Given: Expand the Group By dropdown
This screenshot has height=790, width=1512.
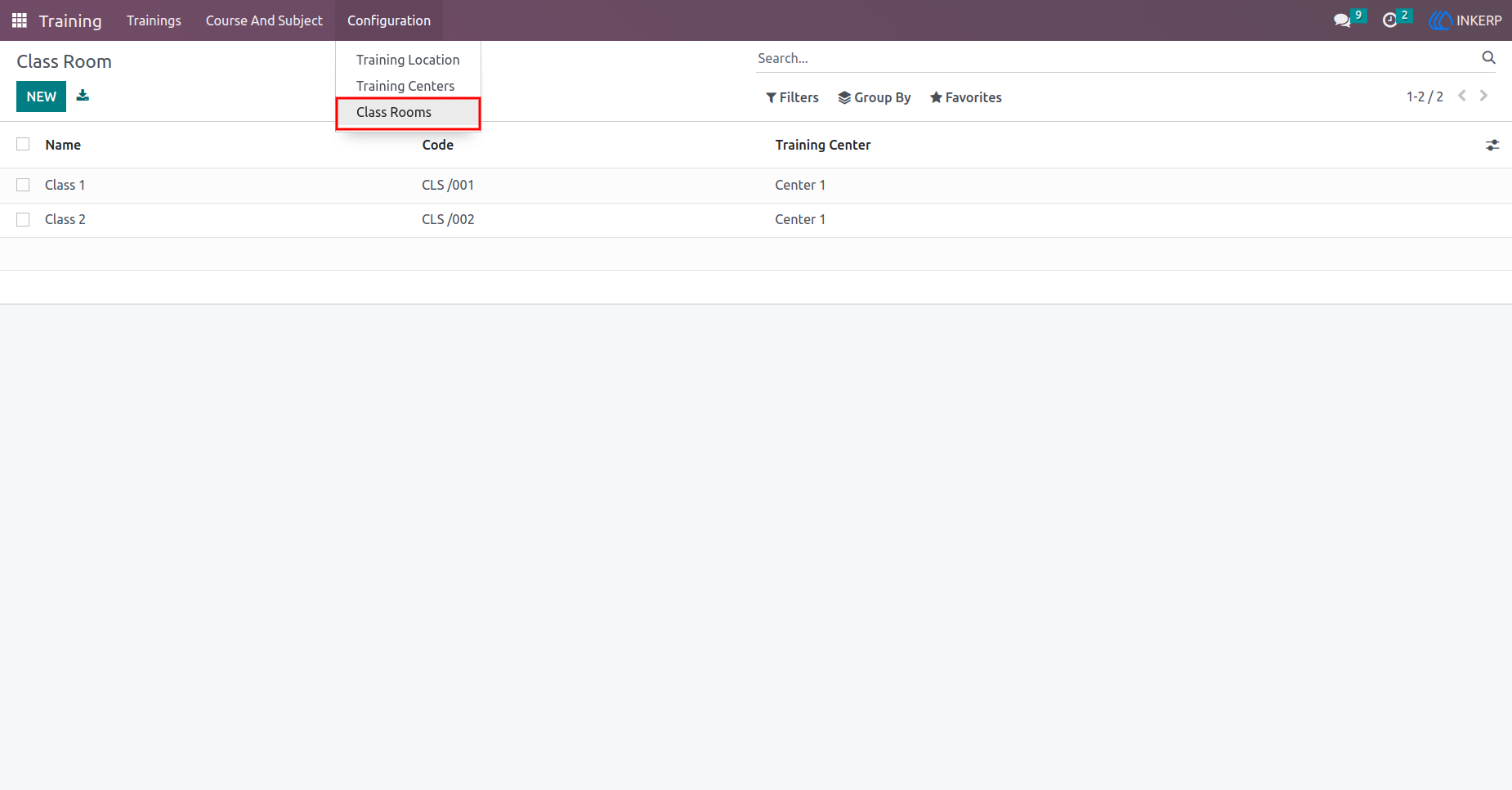Looking at the screenshot, I should click(x=875, y=97).
